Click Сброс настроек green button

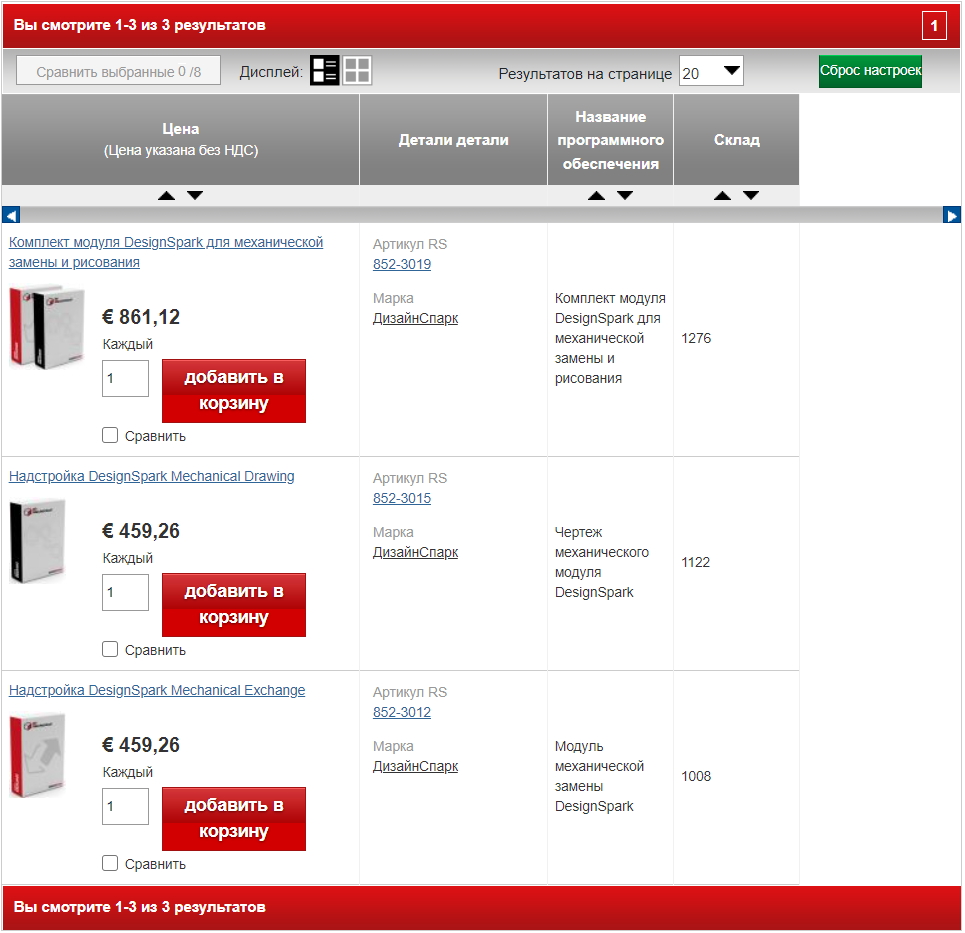(870, 71)
